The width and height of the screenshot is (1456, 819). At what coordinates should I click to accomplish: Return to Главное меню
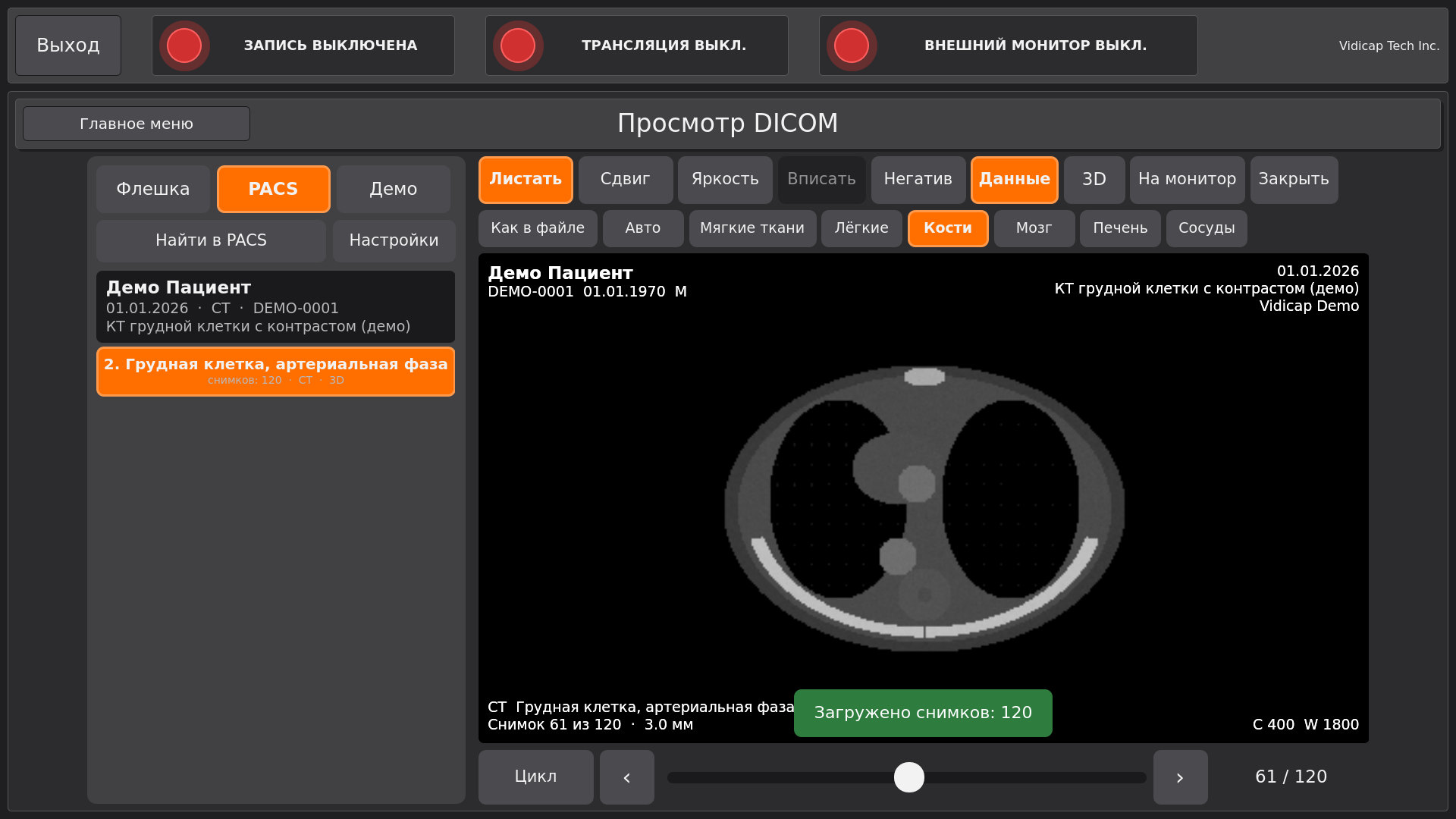[x=136, y=124]
